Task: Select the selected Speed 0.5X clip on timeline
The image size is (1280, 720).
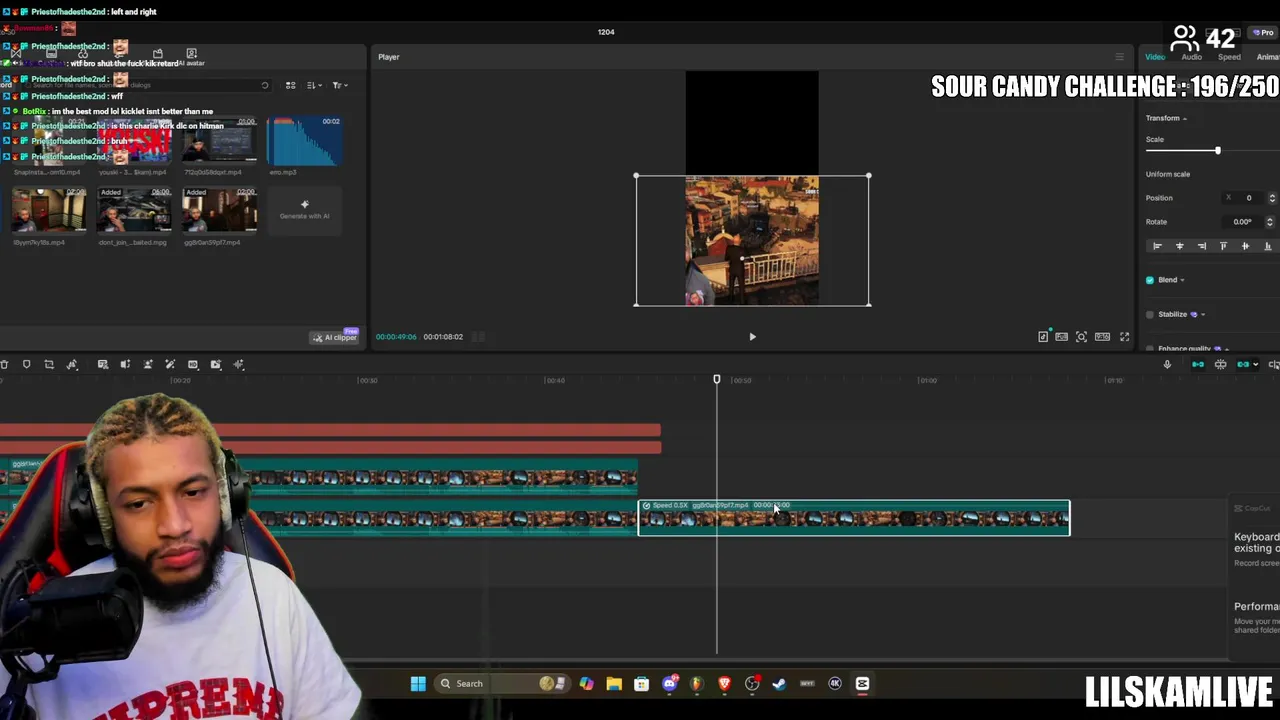Action: pos(854,518)
